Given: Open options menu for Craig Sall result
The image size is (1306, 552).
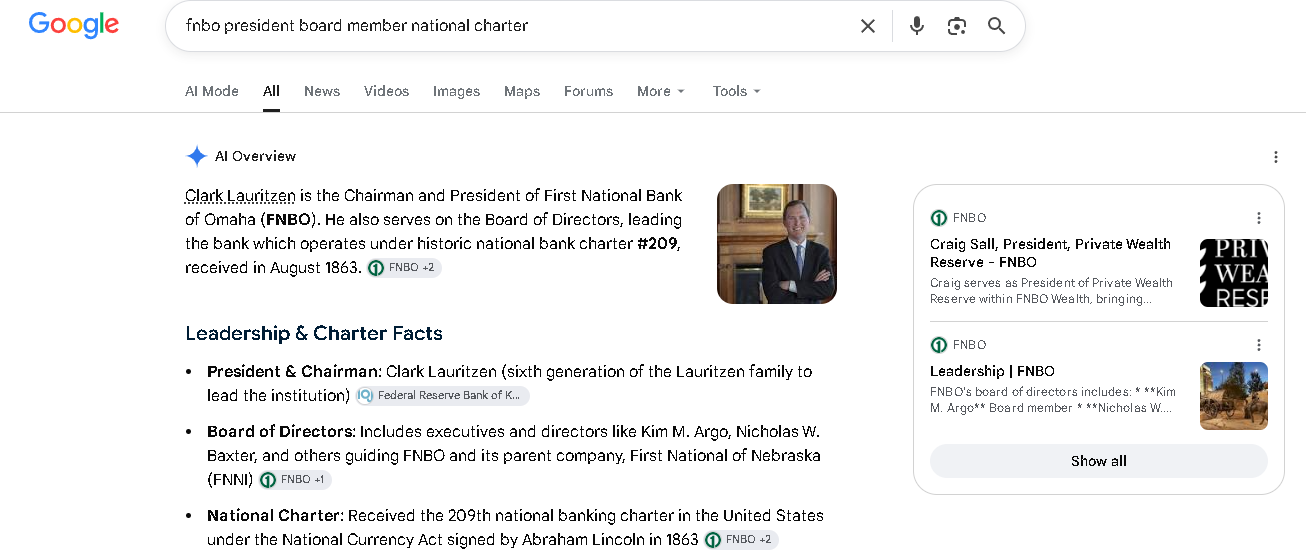Looking at the screenshot, I should coord(1259,218).
